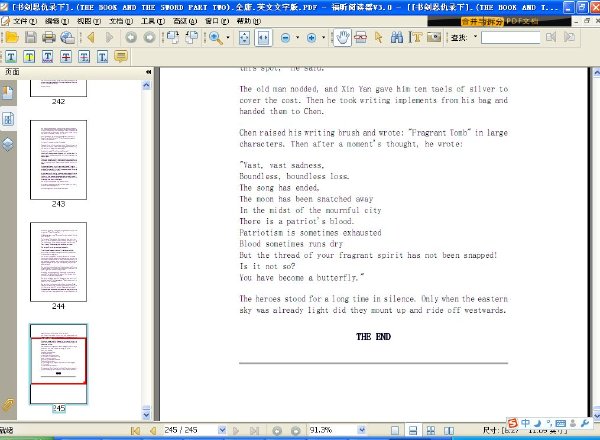Activate the Select Text tool
This screenshot has width=600, height=440.
pos(416,37)
